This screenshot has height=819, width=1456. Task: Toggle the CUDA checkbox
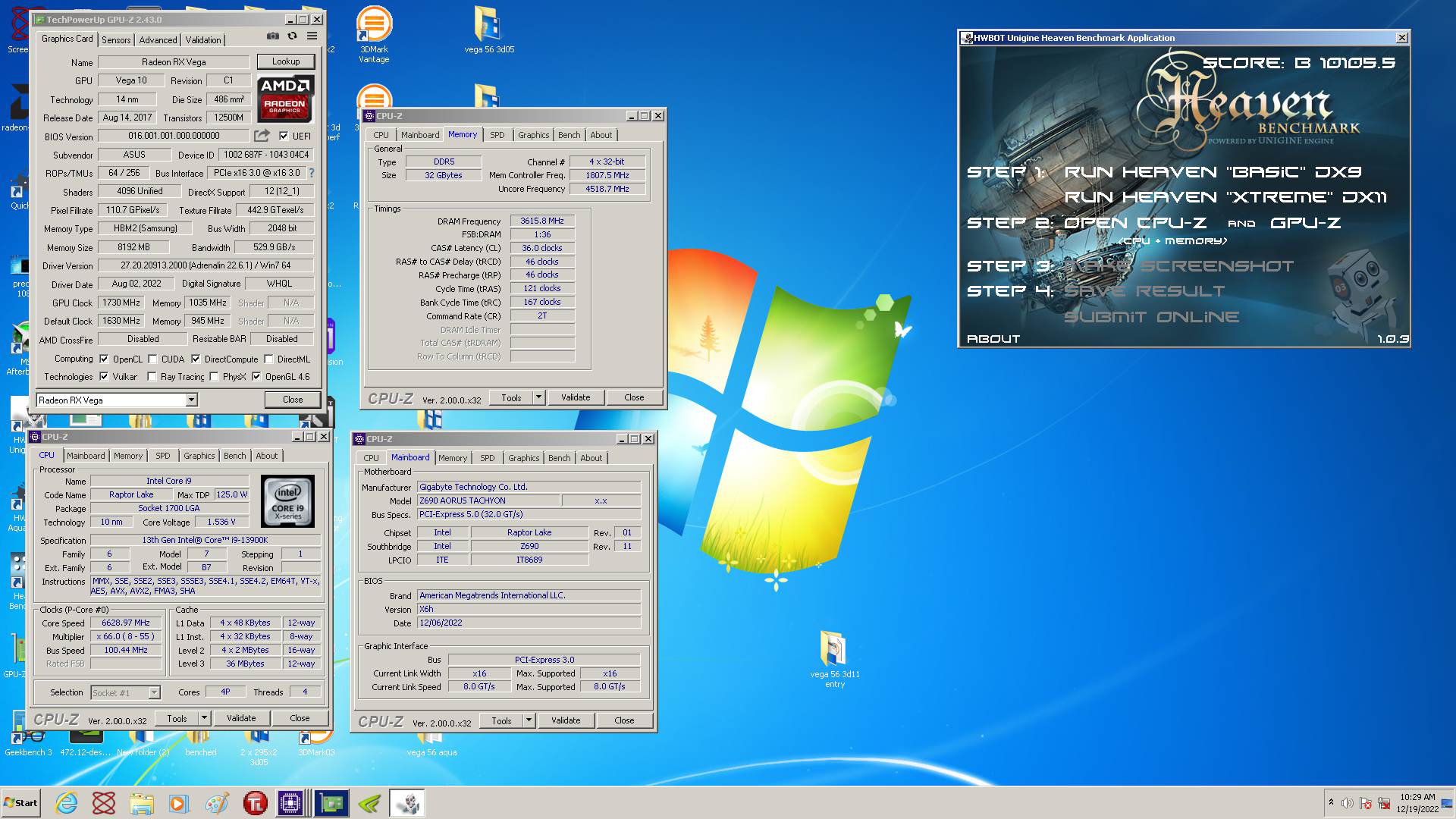(x=152, y=359)
